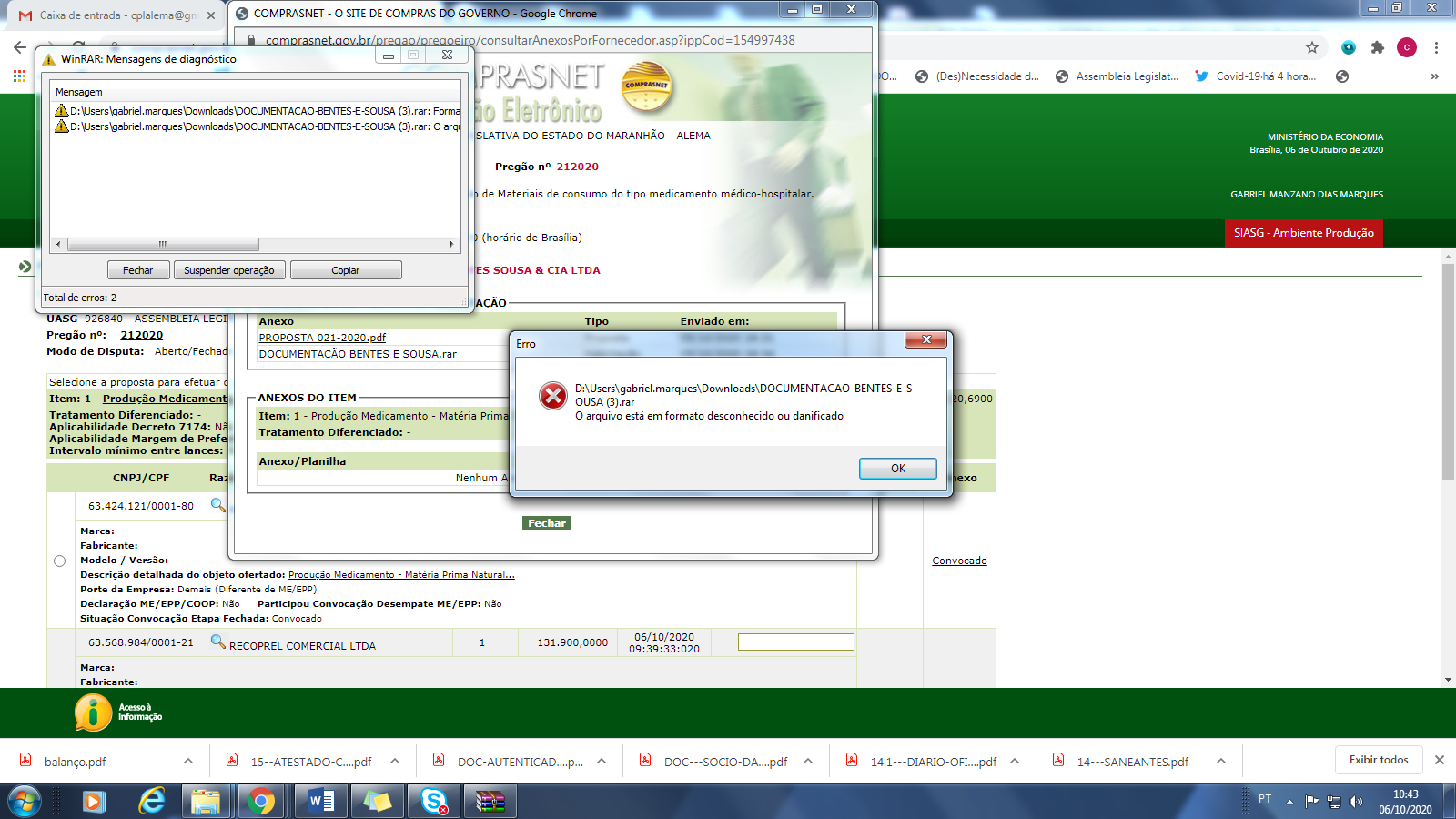The height and width of the screenshot is (819, 1456).
Task: Click right arrow of WinRAR horizontal scrollbar
Action: [x=451, y=244]
